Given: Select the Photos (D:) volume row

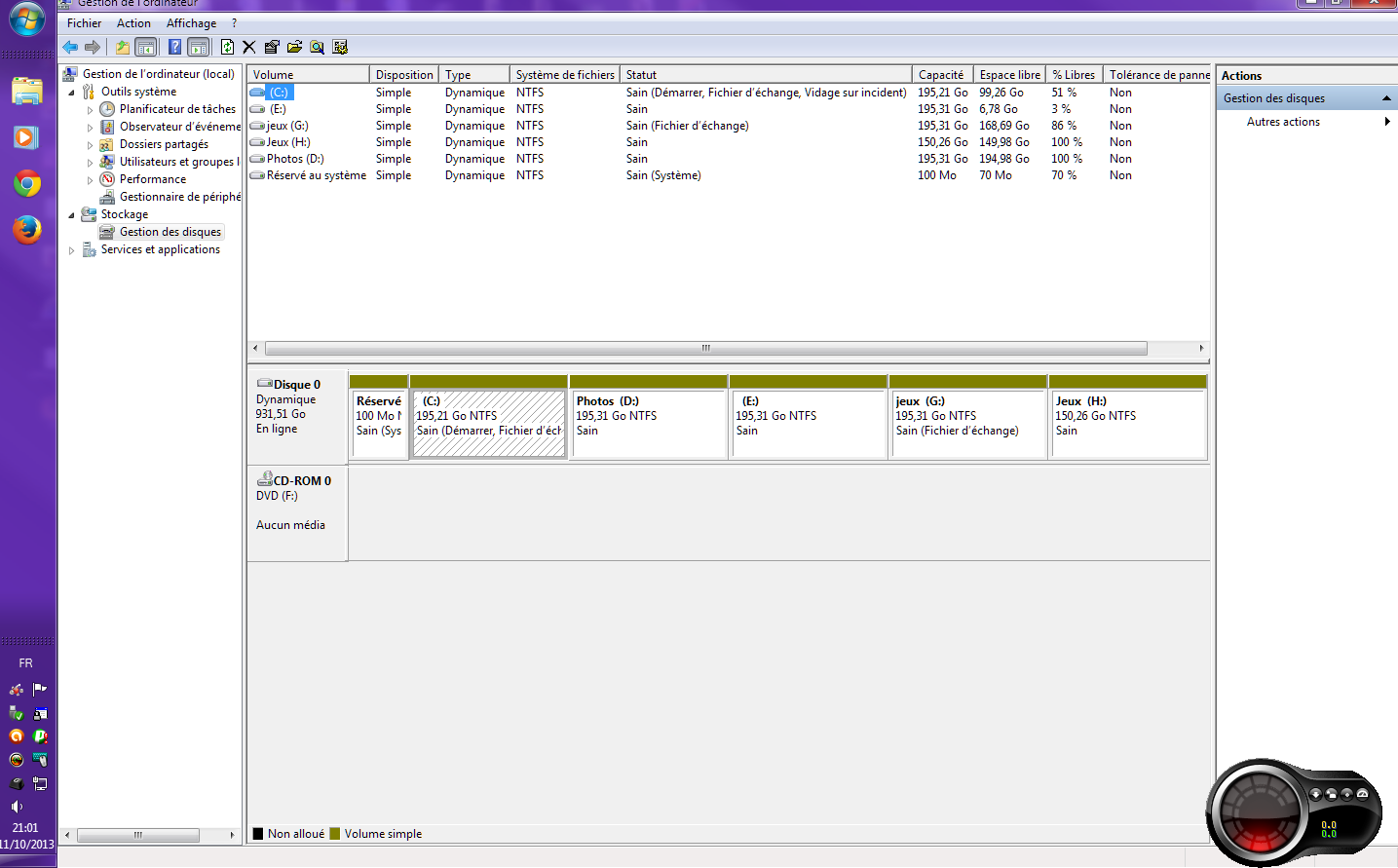Looking at the screenshot, I should 729,159.
